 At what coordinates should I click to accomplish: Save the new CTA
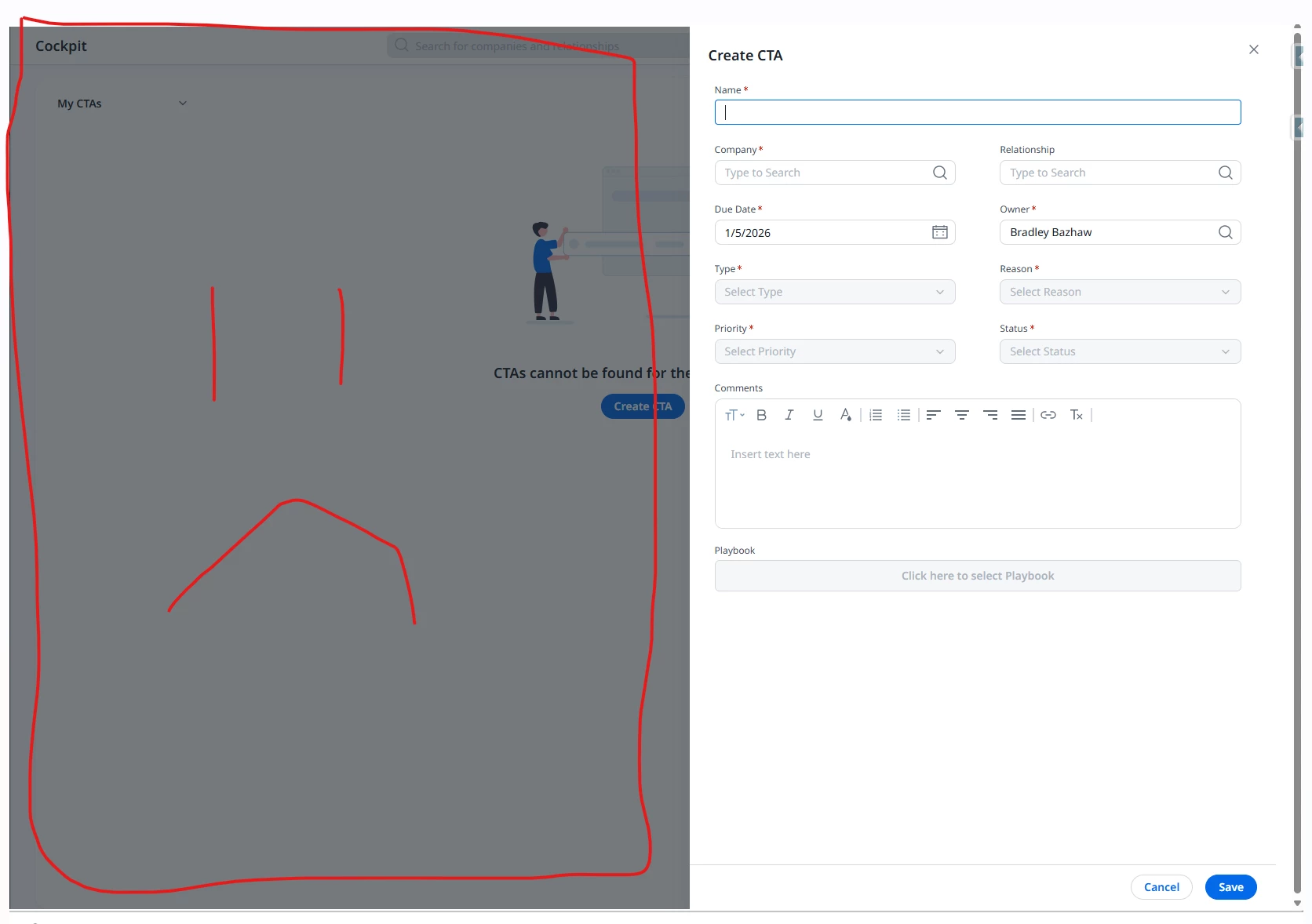(x=1230, y=887)
